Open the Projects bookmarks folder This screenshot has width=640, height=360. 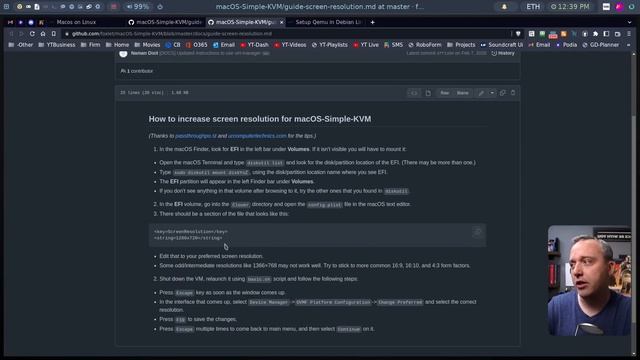pyautogui.click(x=461, y=45)
